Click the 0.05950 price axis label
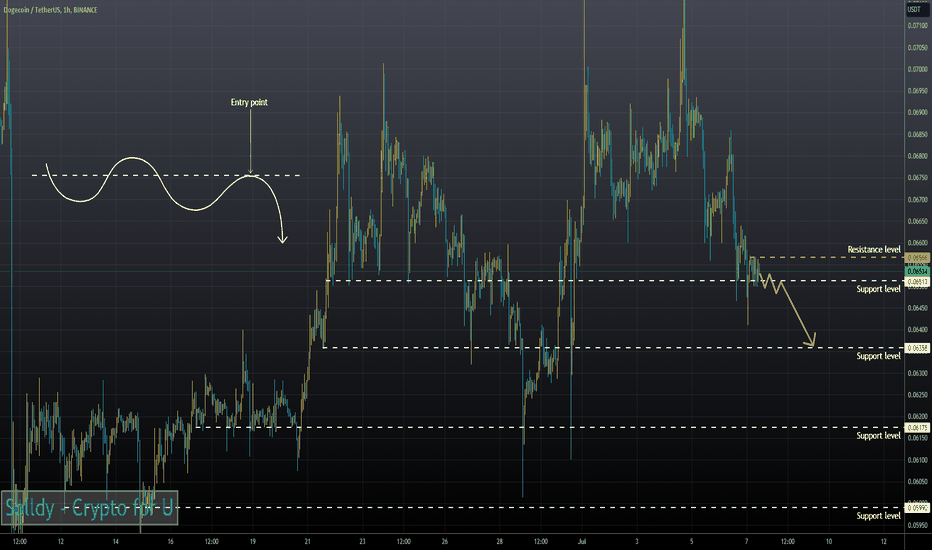The image size is (932, 550). coord(917,525)
